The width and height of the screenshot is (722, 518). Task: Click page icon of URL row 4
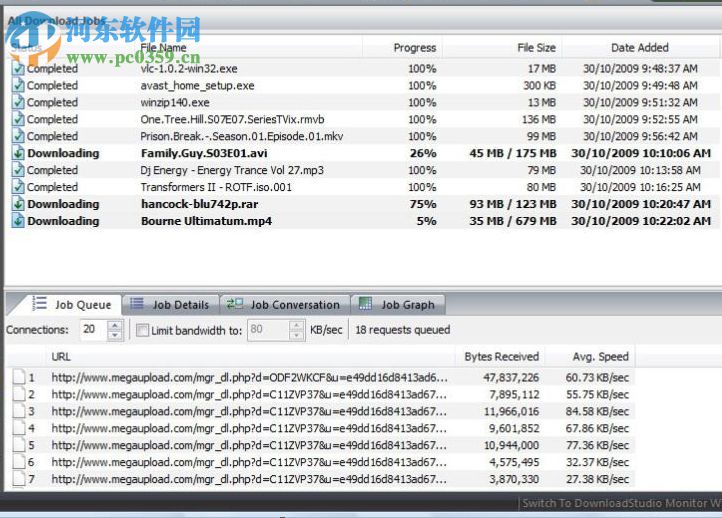pos(19,428)
